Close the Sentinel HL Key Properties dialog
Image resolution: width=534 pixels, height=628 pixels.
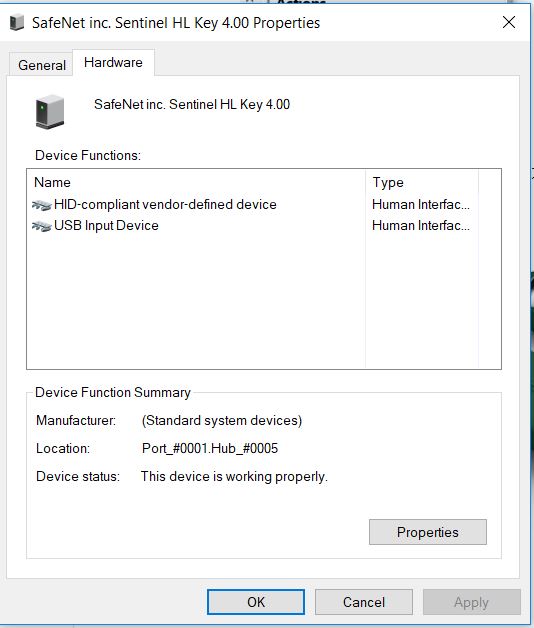[x=509, y=22]
